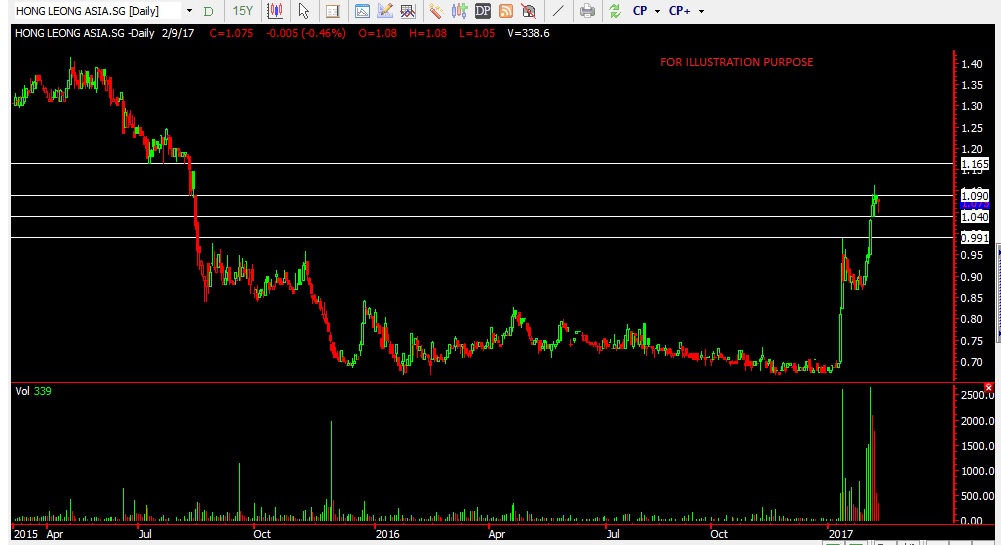
Task: Open the chart drawing edit icon
Action: [385, 11]
